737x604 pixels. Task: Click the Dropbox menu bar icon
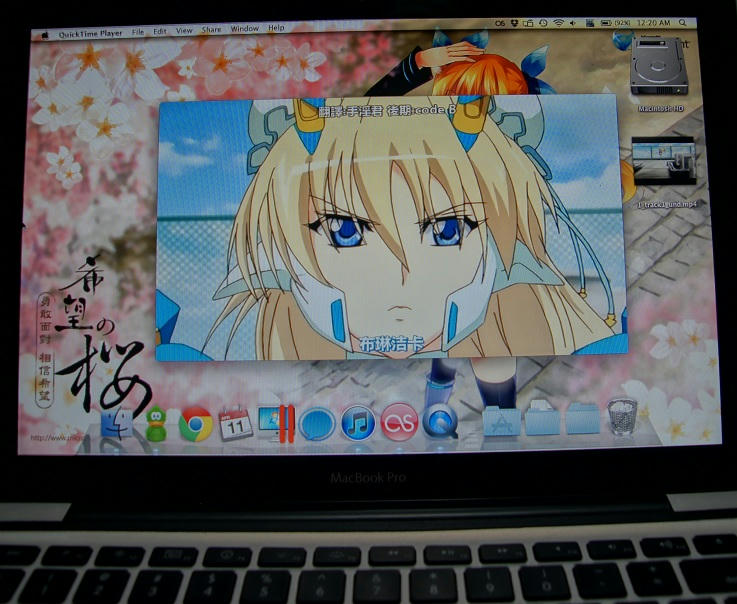515,23
